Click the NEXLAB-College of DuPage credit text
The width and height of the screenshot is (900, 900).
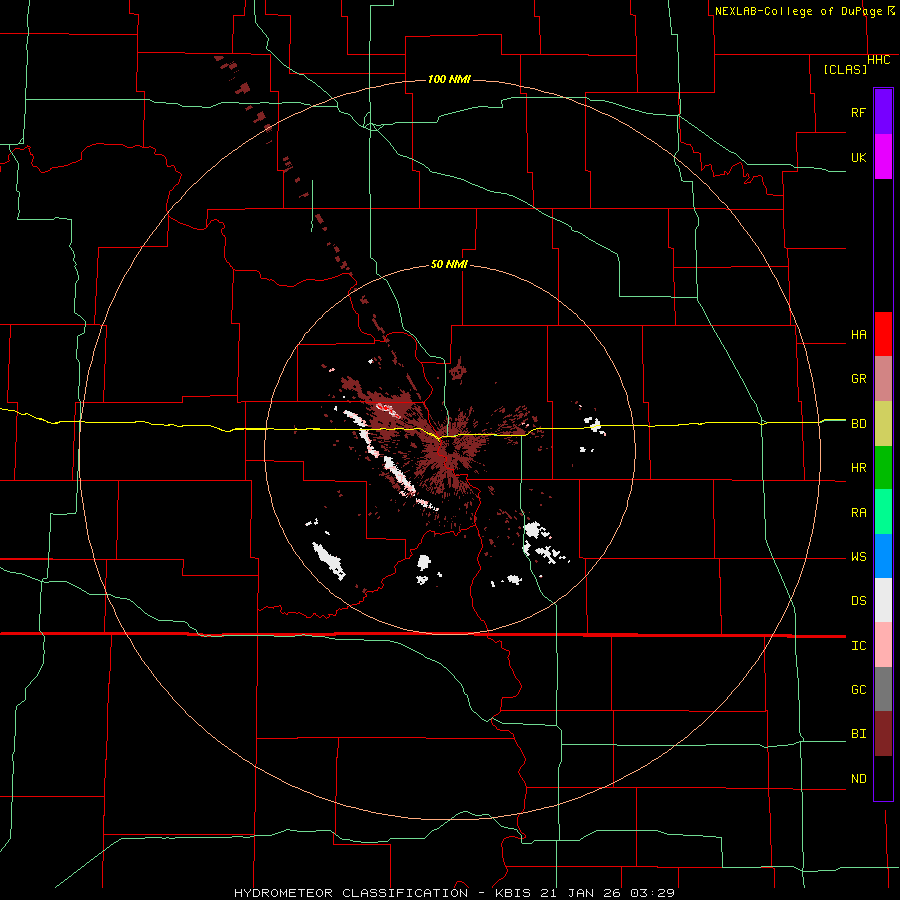click(x=798, y=11)
